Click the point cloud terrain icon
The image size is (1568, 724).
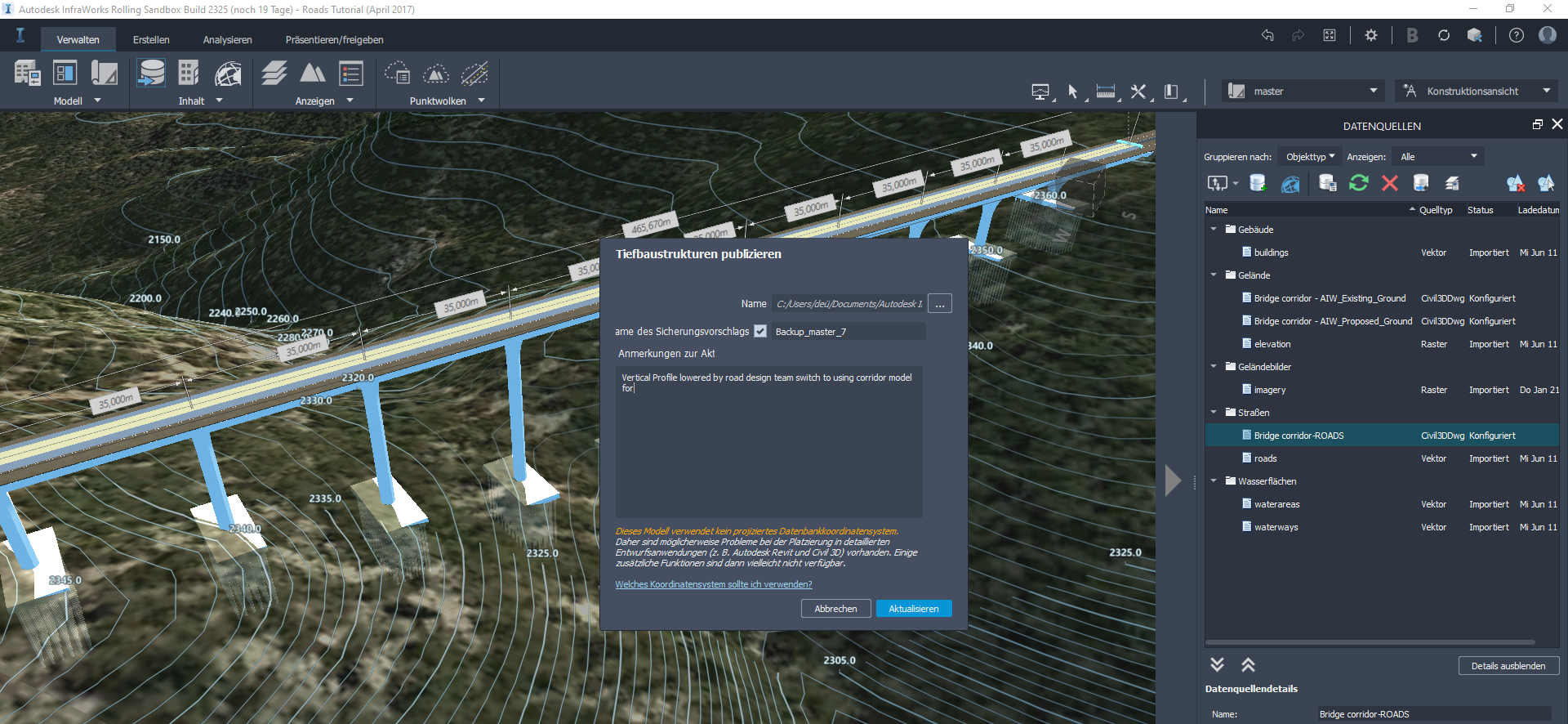tap(436, 74)
